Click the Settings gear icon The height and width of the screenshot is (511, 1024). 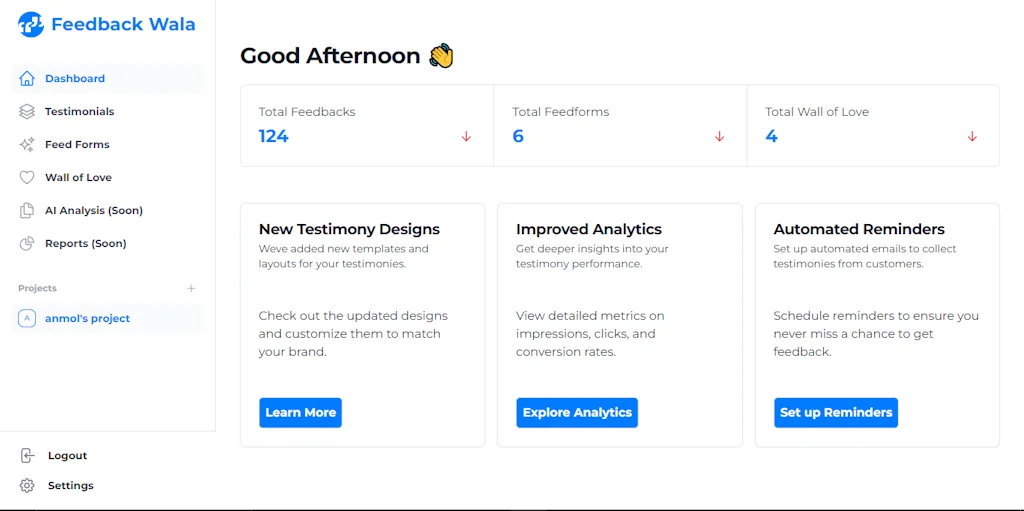(27, 485)
